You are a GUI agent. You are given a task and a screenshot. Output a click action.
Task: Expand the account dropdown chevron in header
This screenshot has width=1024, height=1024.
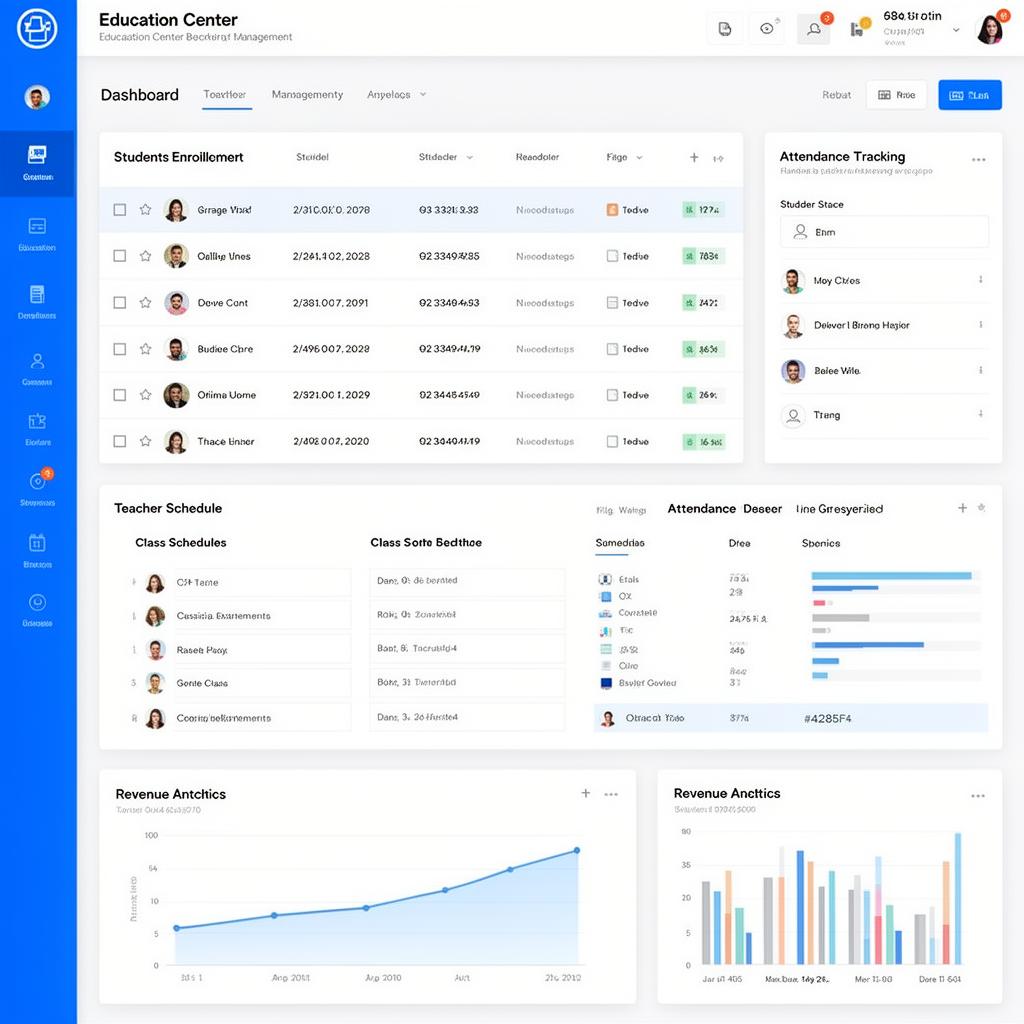click(956, 30)
